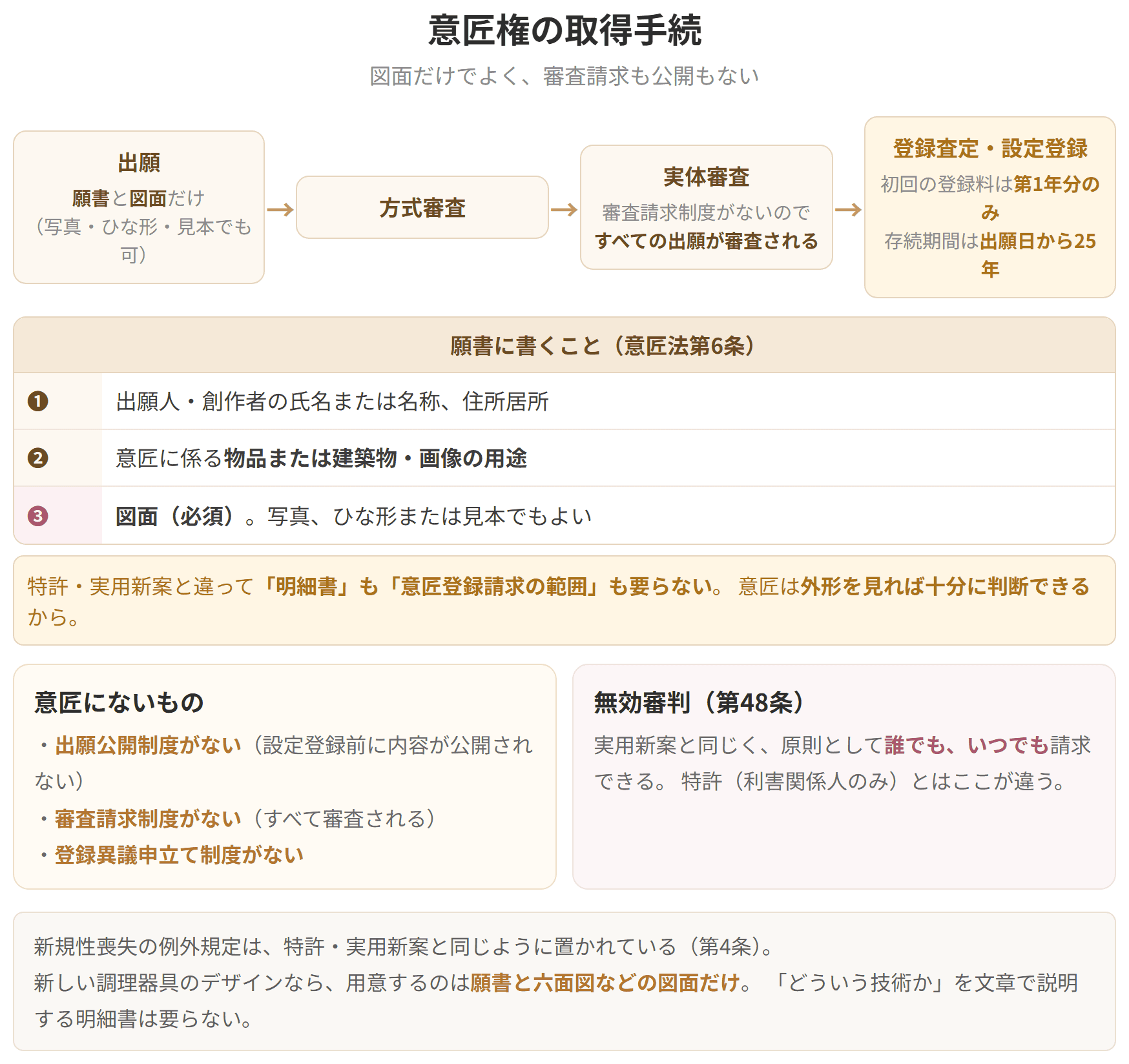Click the 実体審査 step heading
The height and width of the screenshot is (1064, 1129).
[x=707, y=177]
